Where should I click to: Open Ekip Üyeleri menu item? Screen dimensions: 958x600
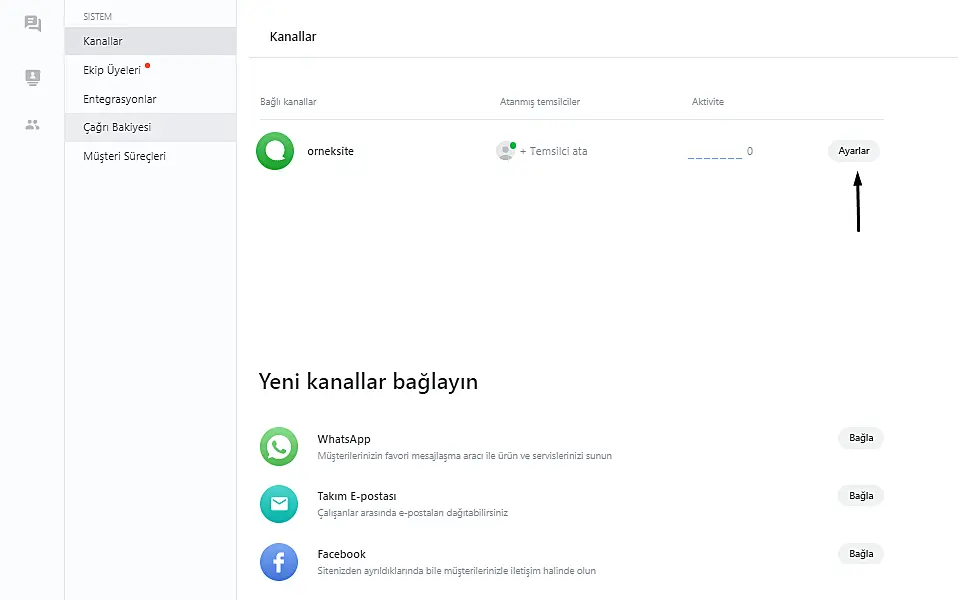point(112,70)
